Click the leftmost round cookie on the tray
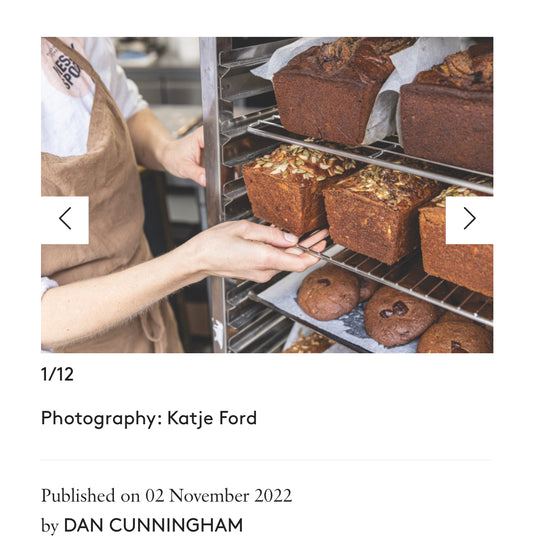 [x=328, y=292]
